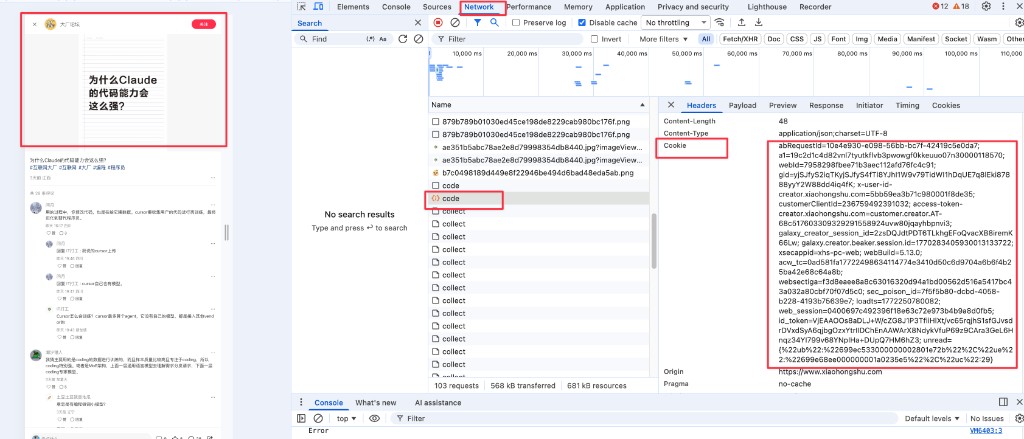The height and width of the screenshot is (439, 1024).
Task: Toggle the device toolbar icon
Action: [x=318, y=7]
